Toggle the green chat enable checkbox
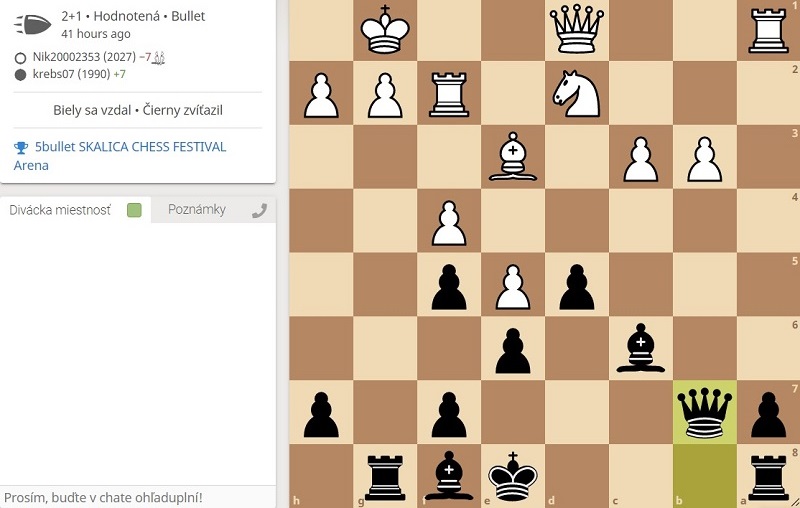This screenshot has height=508, width=800. pos(134,210)
